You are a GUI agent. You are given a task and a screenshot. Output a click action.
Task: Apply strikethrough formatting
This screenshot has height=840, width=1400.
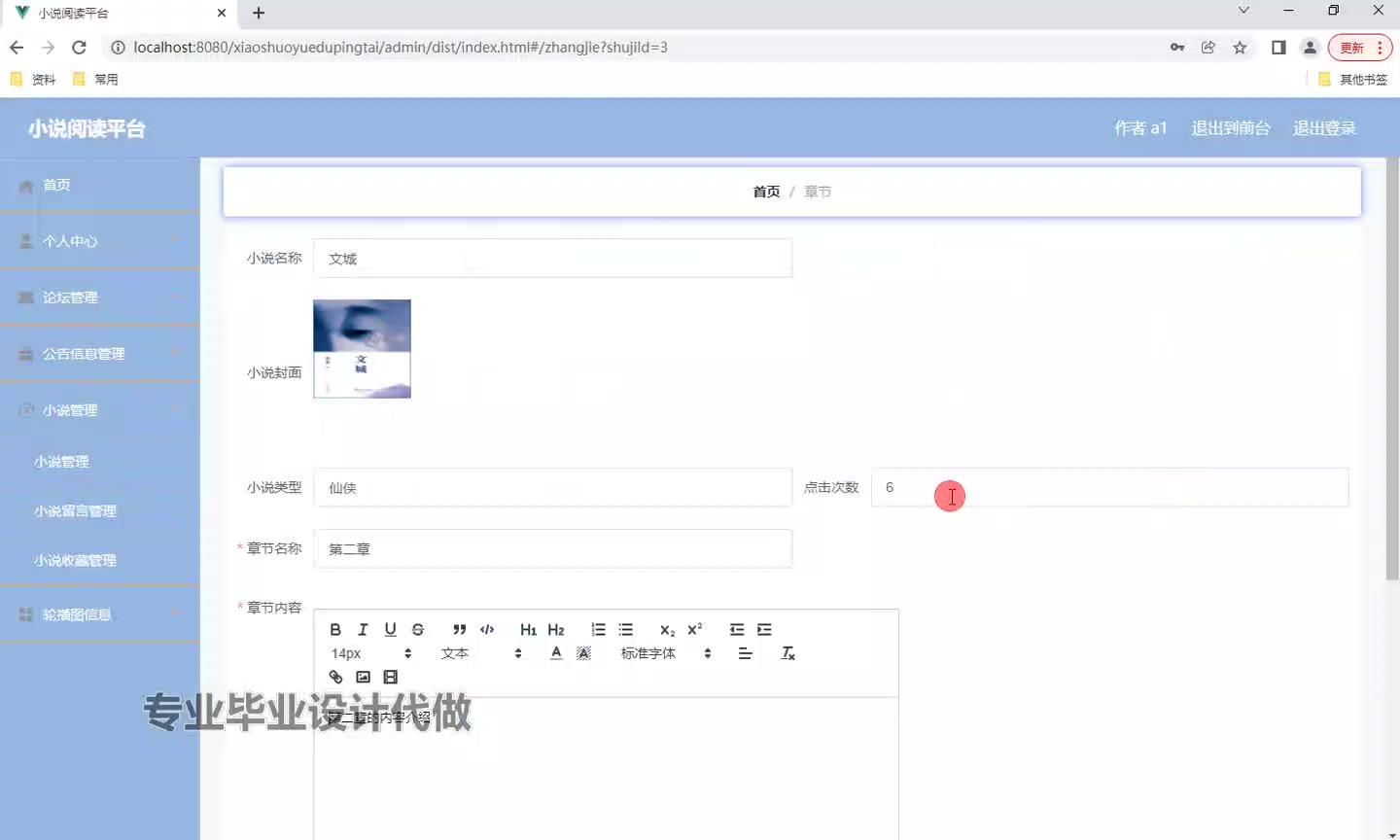[418, 630]
